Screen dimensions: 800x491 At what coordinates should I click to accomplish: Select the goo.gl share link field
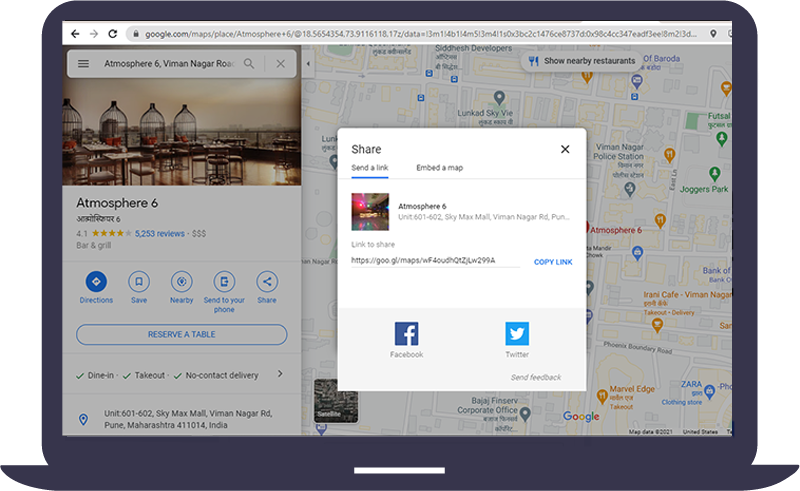[435, 260]
